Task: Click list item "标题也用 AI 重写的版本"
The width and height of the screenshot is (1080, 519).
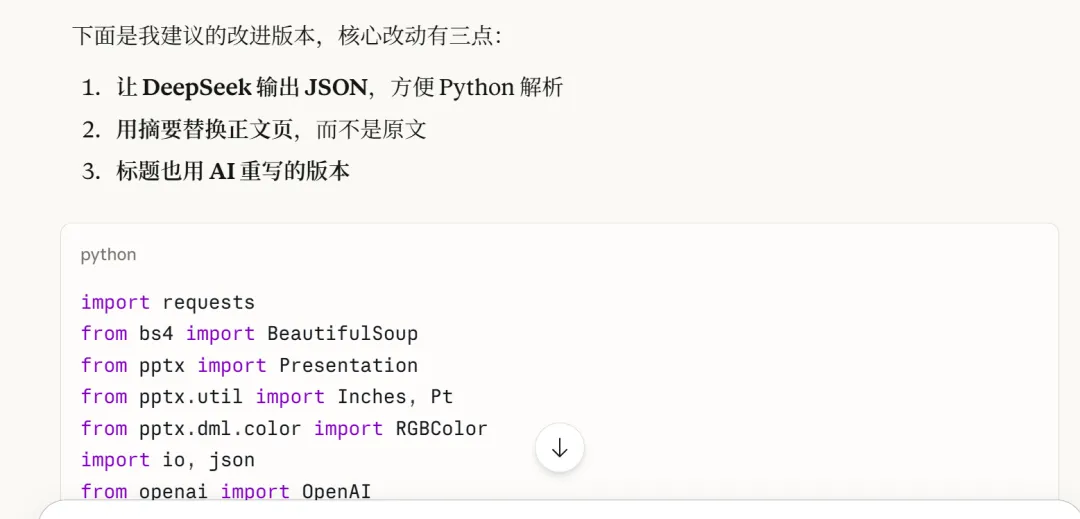Action: coord(232,172)
